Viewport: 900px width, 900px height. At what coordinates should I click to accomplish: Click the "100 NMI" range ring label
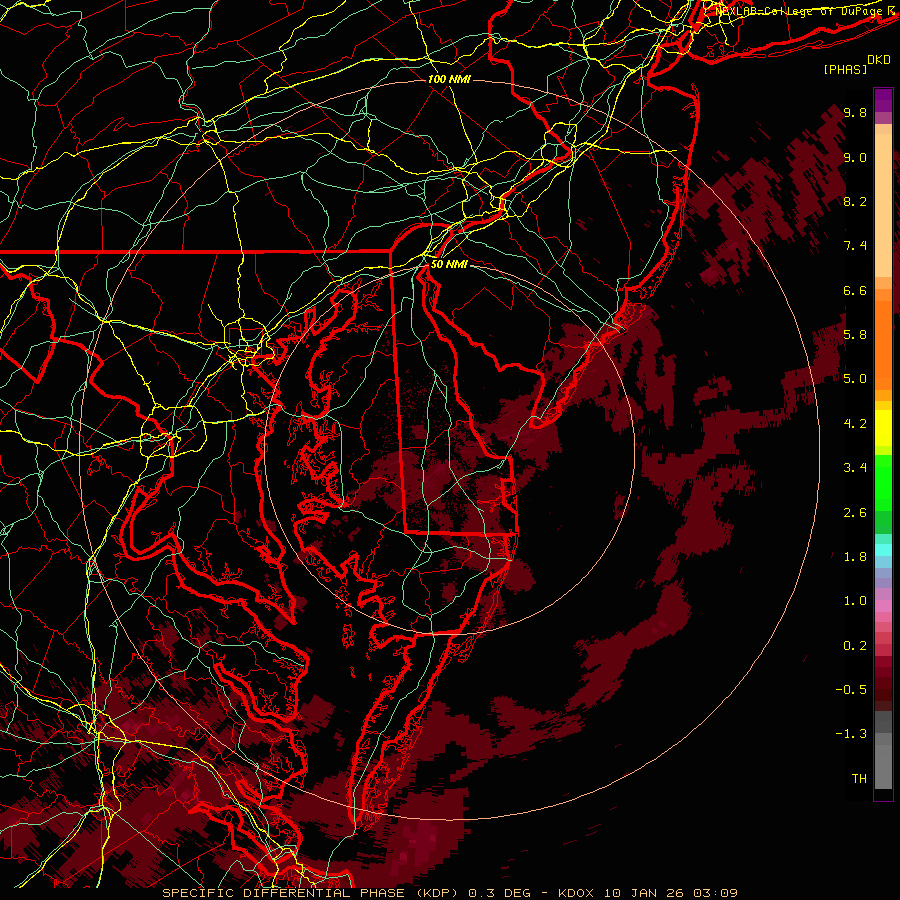point(449,79)
